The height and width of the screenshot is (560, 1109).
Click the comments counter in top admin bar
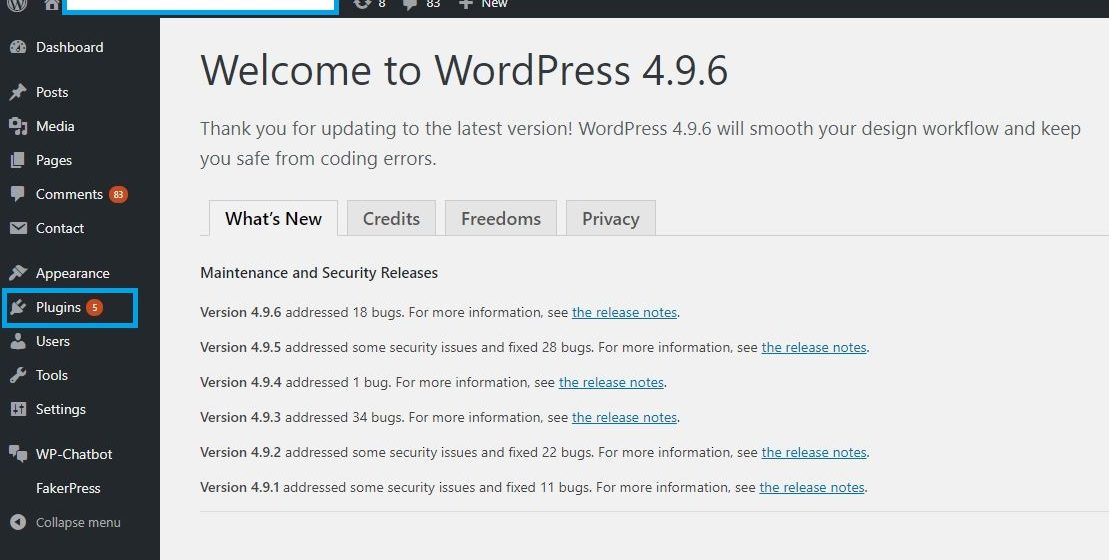coord(422,4)
